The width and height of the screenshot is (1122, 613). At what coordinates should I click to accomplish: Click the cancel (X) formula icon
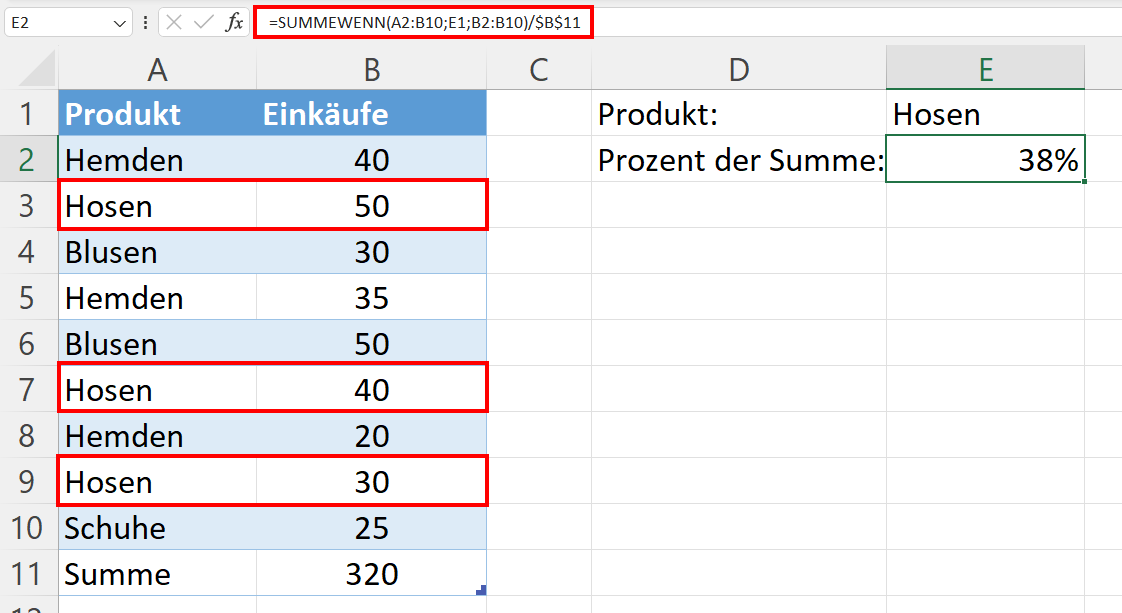[174, 23]
